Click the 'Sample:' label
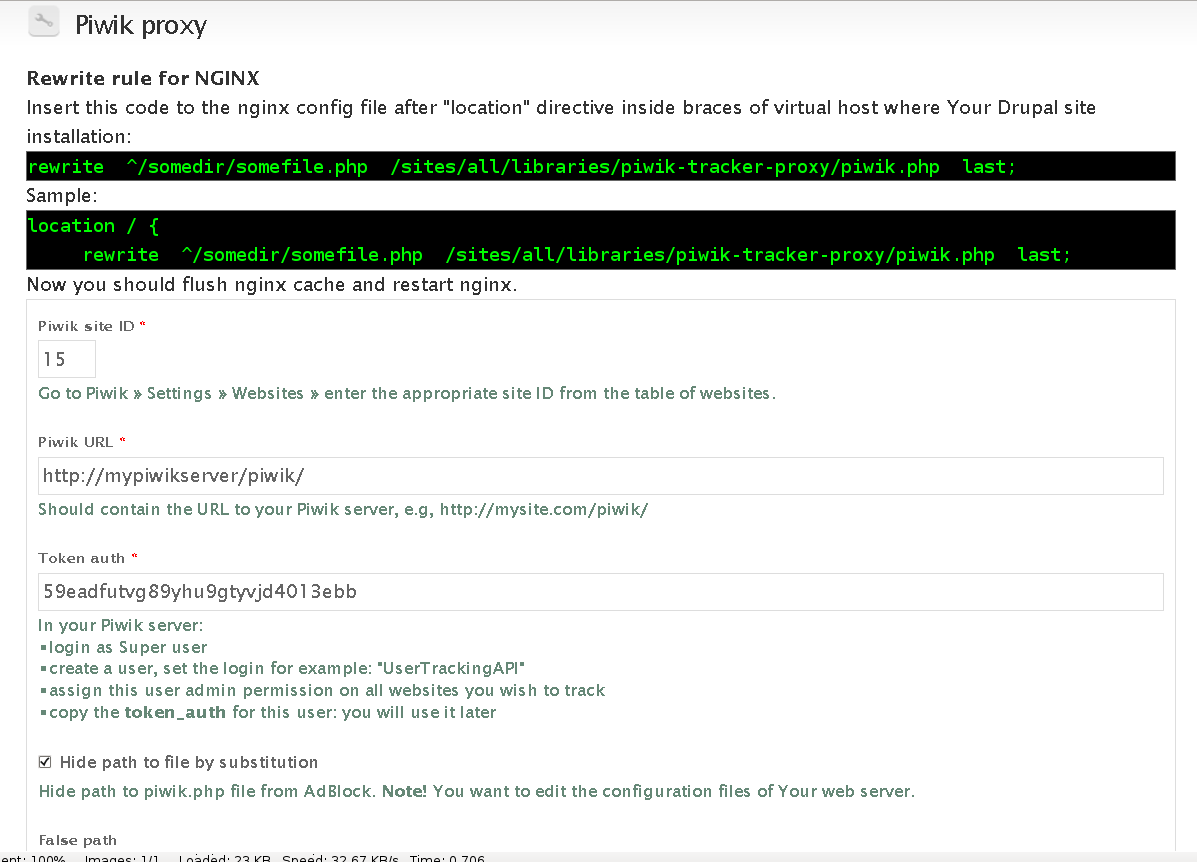This screenshot has width=1197, height=862. click(62, 195)
